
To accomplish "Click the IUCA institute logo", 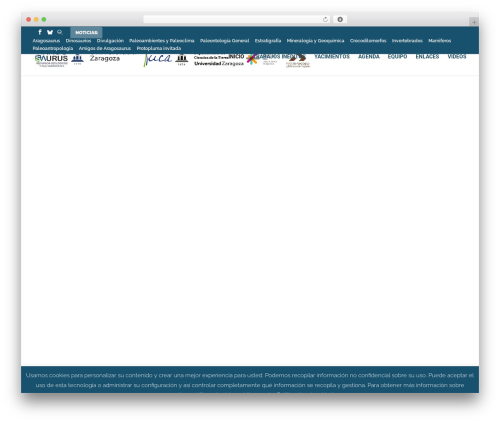I will click(x=158, y=59).
